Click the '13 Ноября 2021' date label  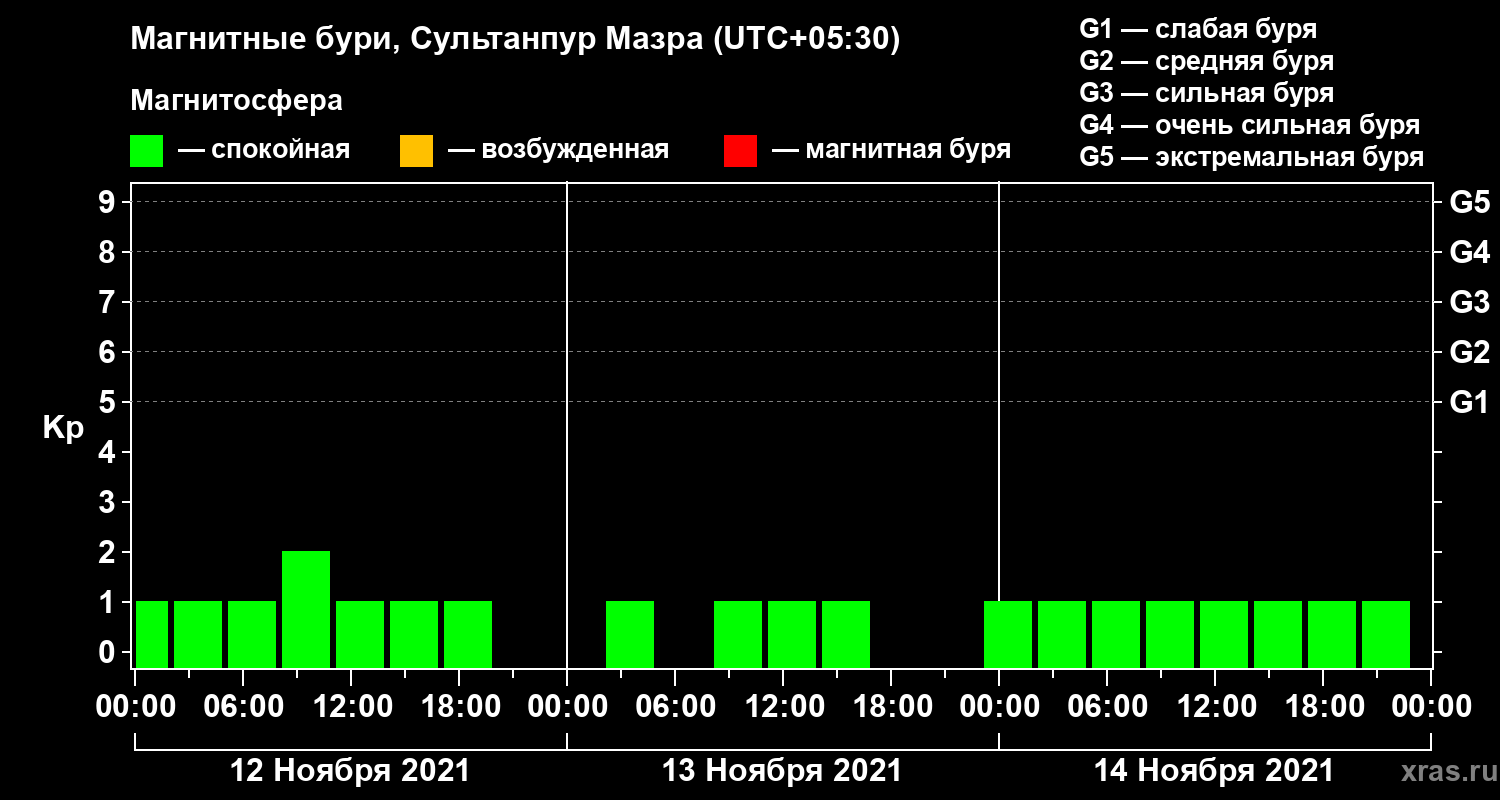(782, 771)
